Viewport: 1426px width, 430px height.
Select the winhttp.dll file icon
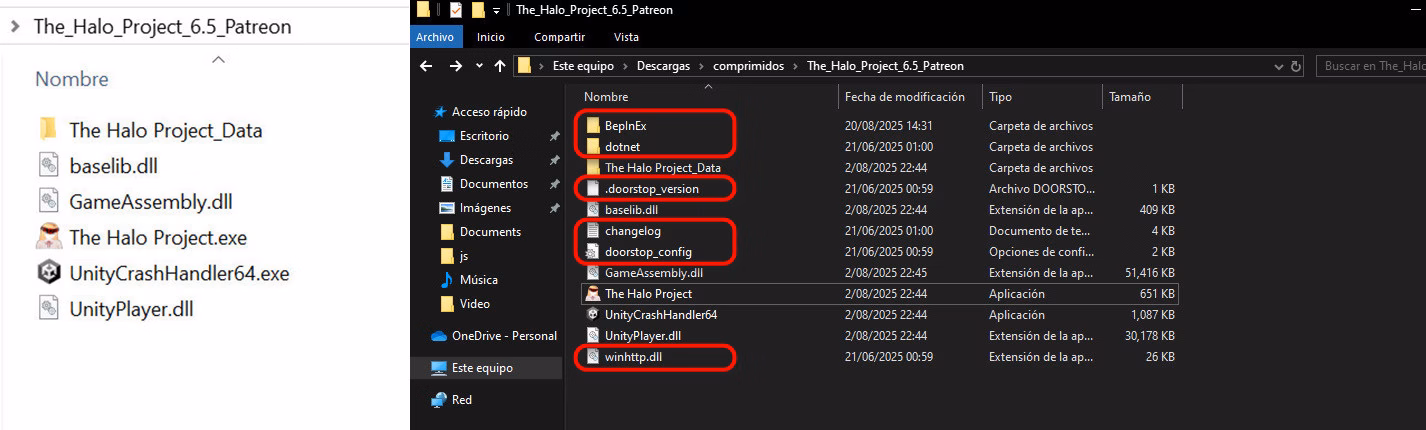pyautogui.click(x=593, y=357)
